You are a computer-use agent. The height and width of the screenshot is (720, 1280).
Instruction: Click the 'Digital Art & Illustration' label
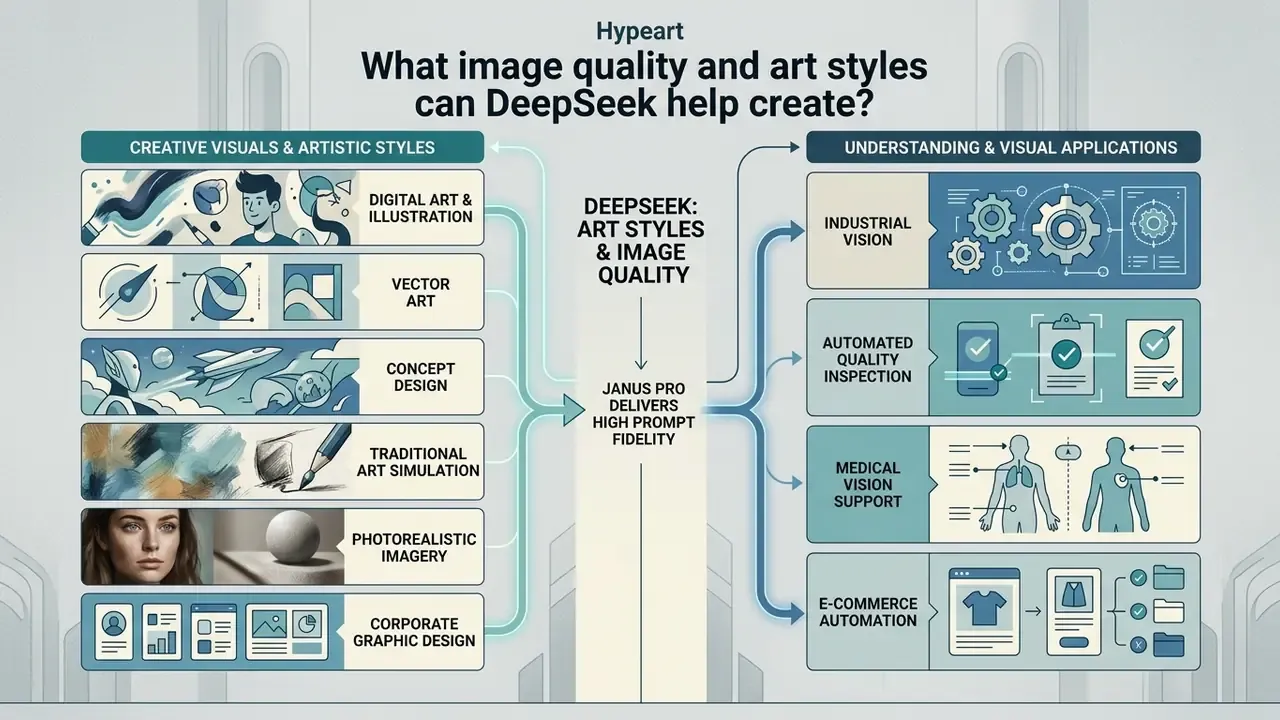pyautogui.click(x=420, y=207)
